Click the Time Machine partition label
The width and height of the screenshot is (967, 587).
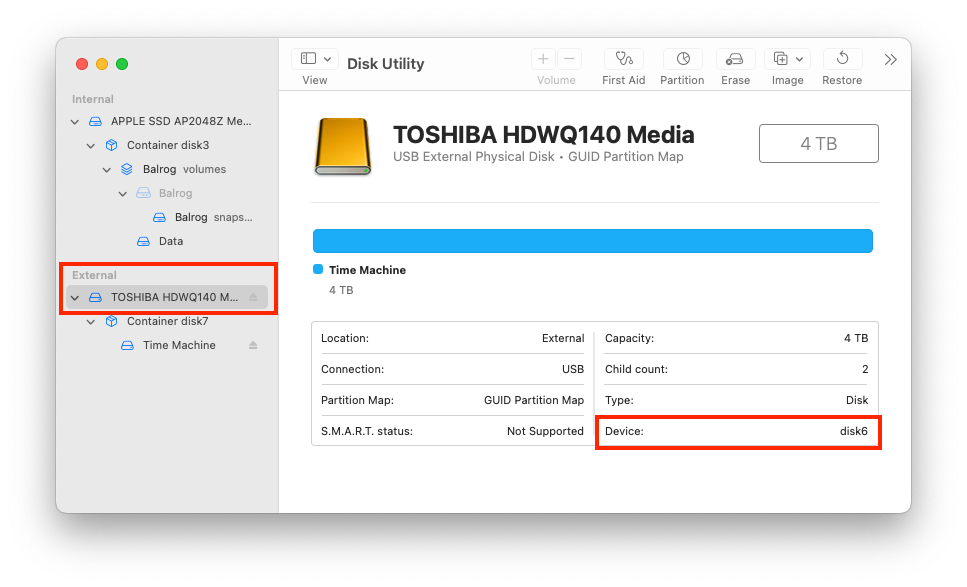click(x=368, y=270)
